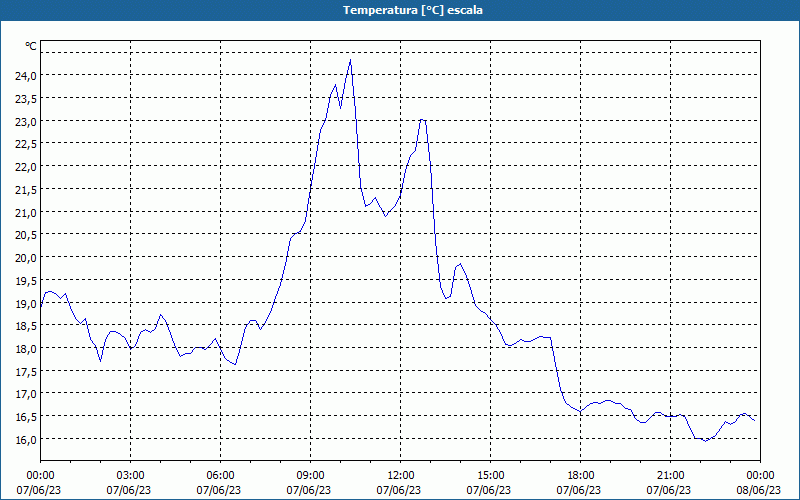This screenshot has width=800, height=500.
Task: Click the 09:00 time label
Action: (311, 476)
